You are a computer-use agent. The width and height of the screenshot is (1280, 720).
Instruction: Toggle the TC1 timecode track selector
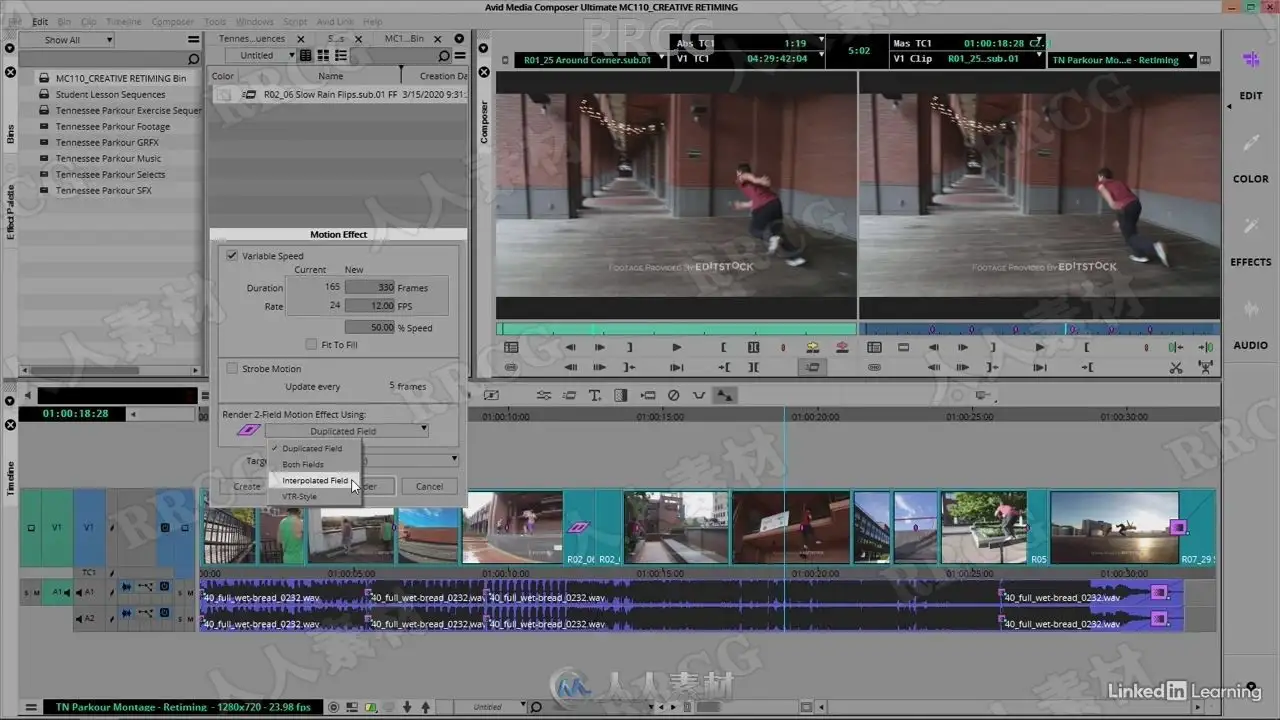89,573
